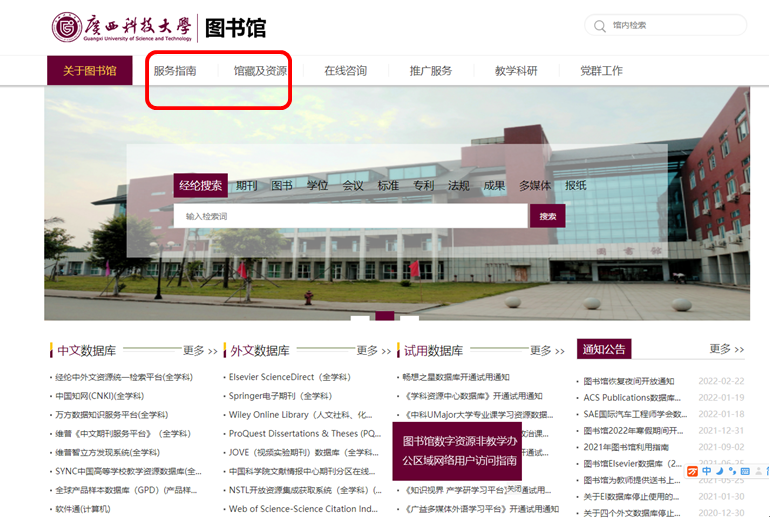Click the person icon in IME toolbar
This screenshot has height=529, width=770.
pyautogui.click(x=758, y=472)
